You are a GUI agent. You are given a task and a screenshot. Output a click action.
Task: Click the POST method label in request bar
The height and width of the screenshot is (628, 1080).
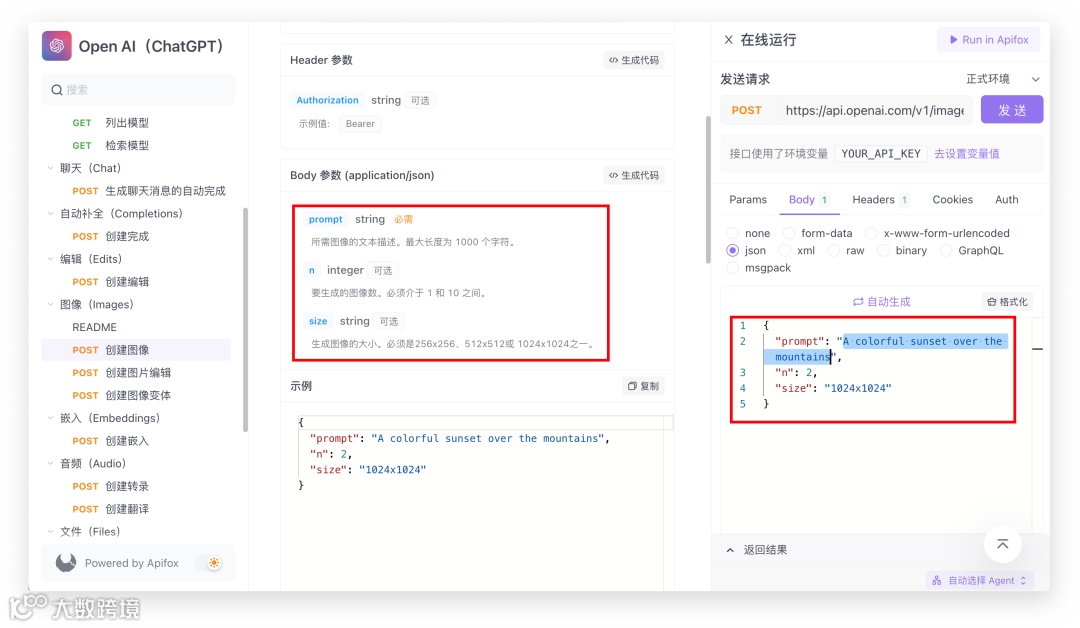[x=747, y=110]
